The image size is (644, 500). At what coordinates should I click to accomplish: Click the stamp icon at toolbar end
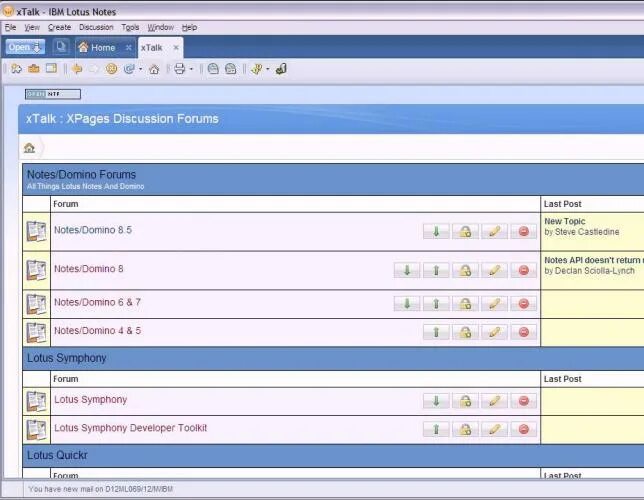(281, 69)
